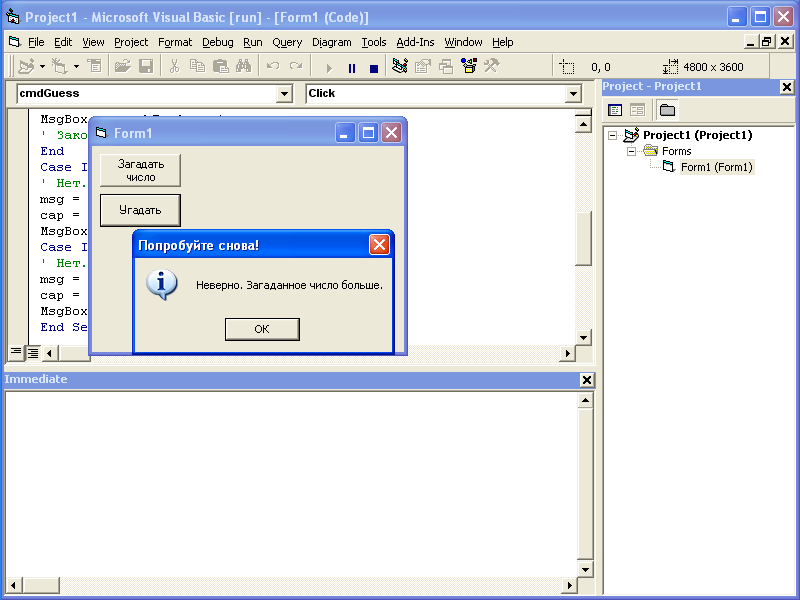Click the Immediate window horizontal scroll thumb
Image resolution: width=800 pixels, height=600 pixels.
[x=42, y=585]
